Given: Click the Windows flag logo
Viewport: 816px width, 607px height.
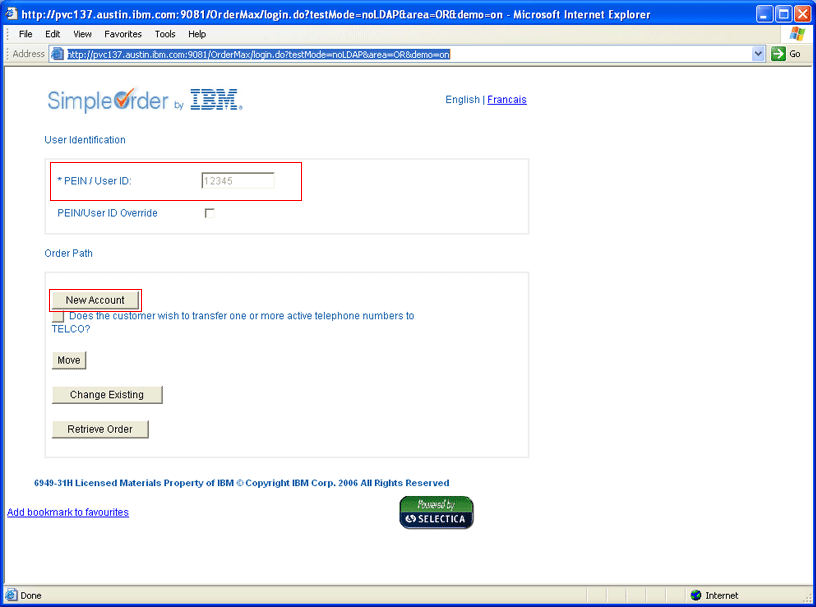Looking at the screenshot, I should (797, 34).
